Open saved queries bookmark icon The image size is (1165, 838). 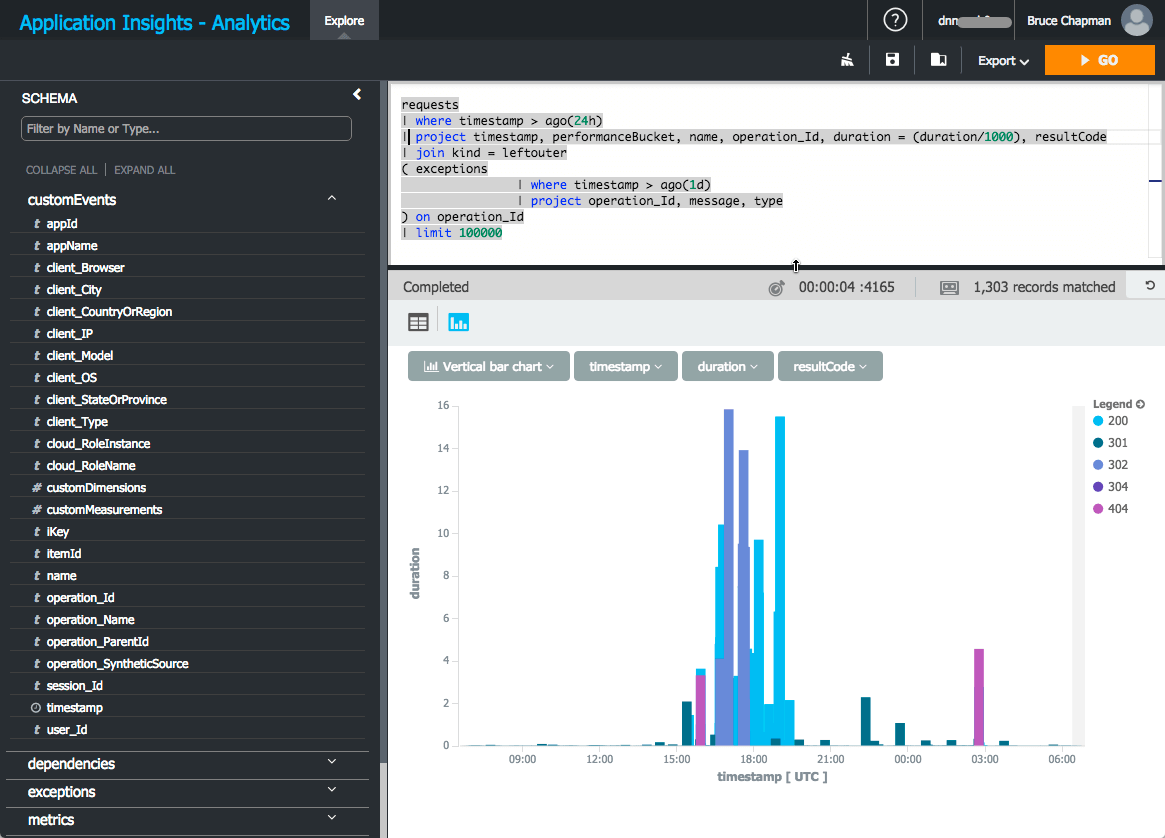click(x=938, y=61)
